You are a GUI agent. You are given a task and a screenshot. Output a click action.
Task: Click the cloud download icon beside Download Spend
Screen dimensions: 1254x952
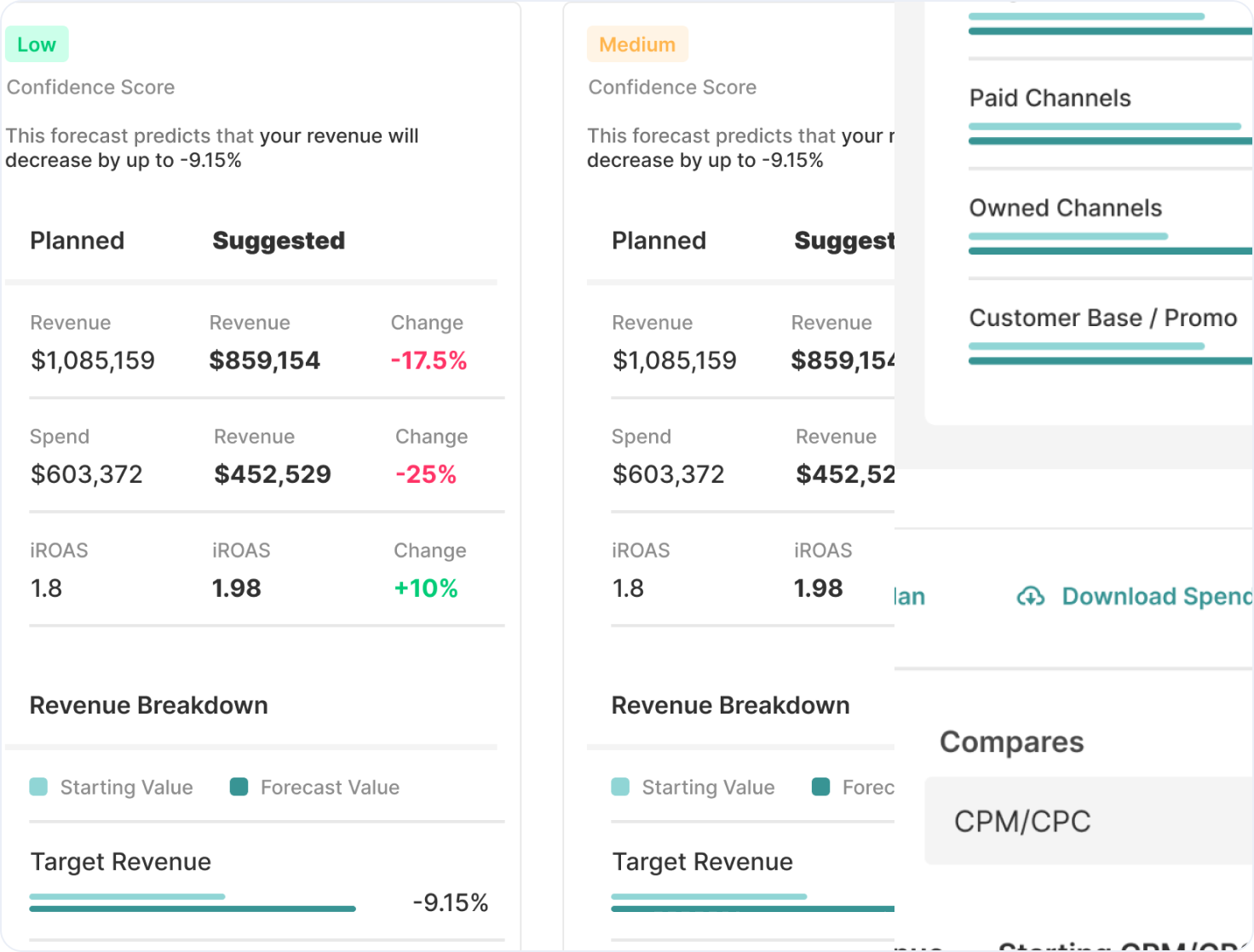[x=1031, y=597]
